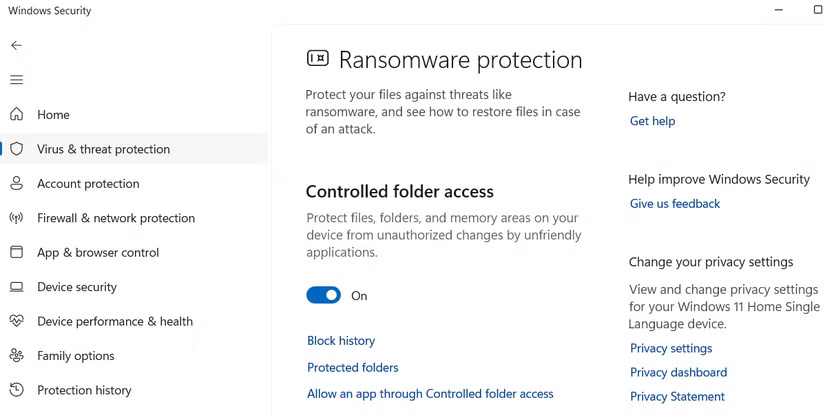Click the Firewall & network protection icon
The image size is (825, 417).
(17, 218)
